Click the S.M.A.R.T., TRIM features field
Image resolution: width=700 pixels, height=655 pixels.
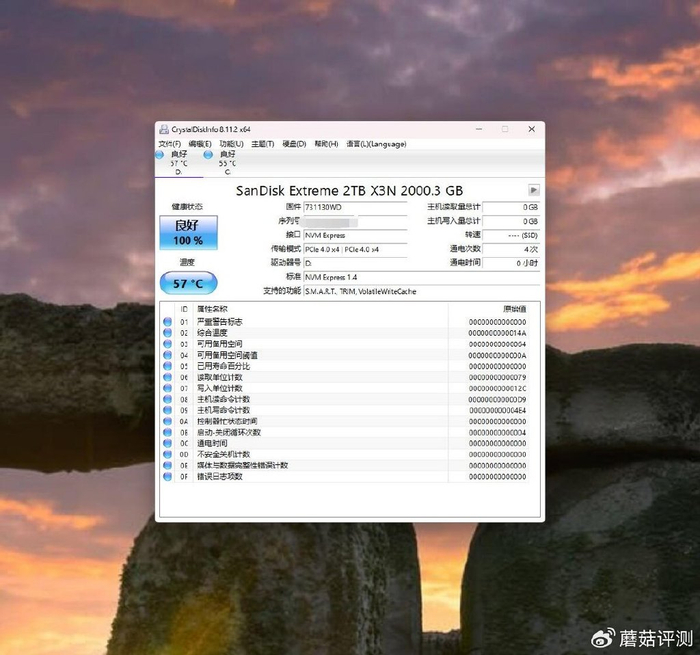point(421,291)
